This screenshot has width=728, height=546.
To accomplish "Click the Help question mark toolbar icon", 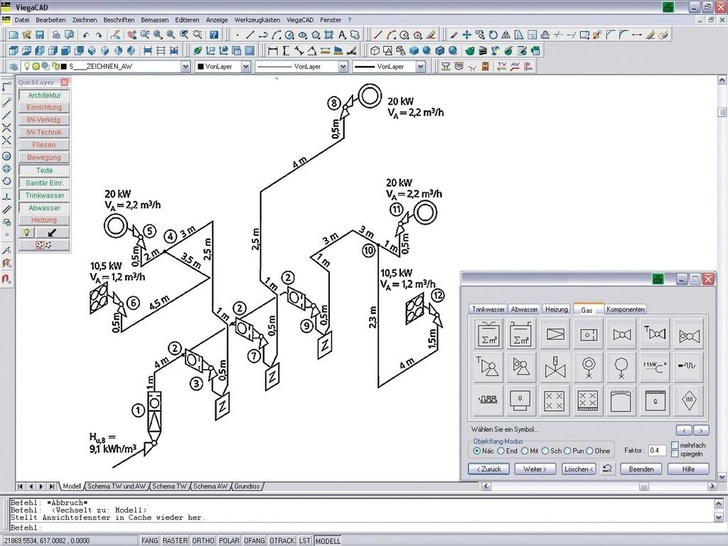I will coord(214,35).
